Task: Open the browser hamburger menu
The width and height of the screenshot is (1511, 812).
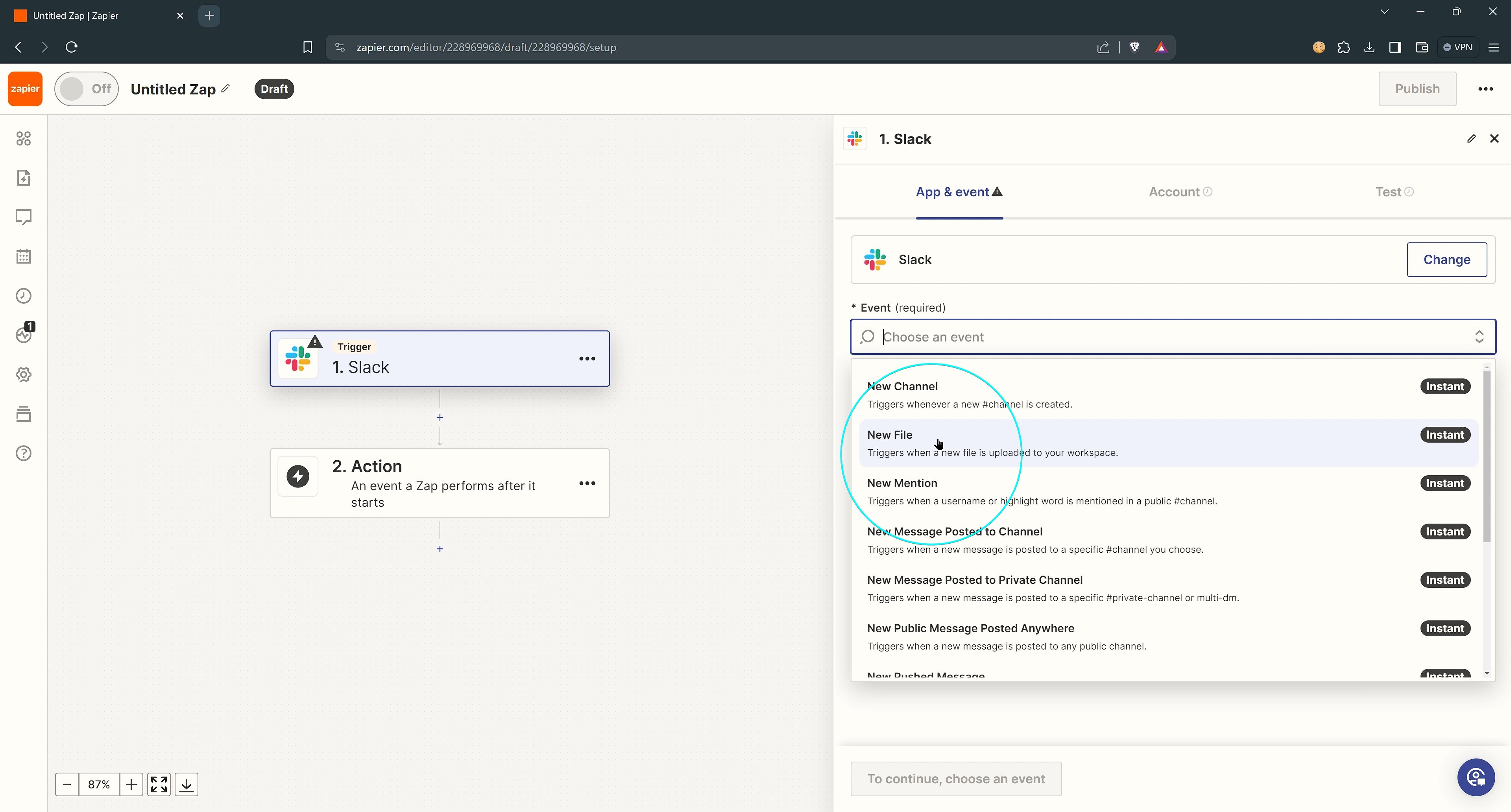Action: tap(1493, 47)
